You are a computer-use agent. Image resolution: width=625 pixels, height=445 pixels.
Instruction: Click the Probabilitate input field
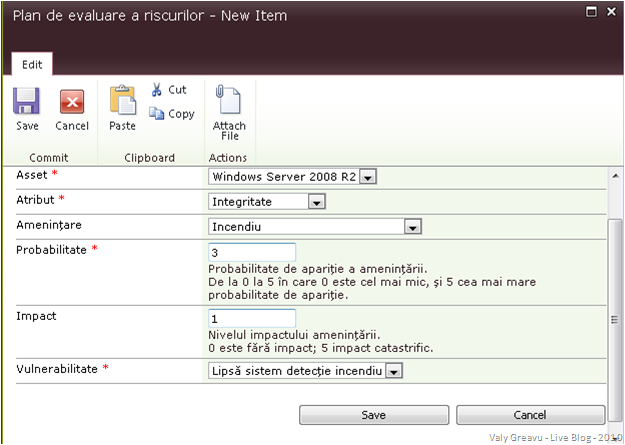[252, 252]
